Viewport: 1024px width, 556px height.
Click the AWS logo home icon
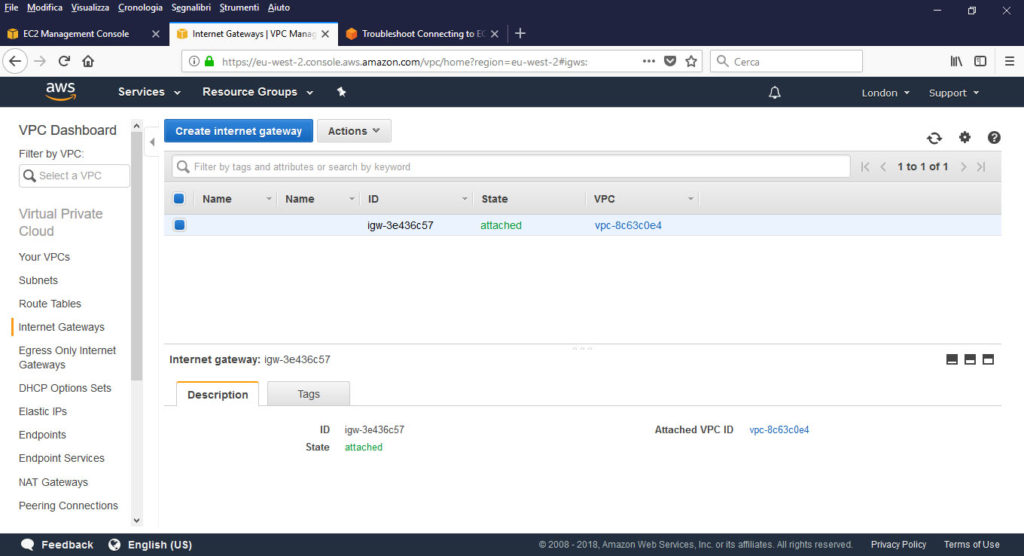tap(61, 91)
